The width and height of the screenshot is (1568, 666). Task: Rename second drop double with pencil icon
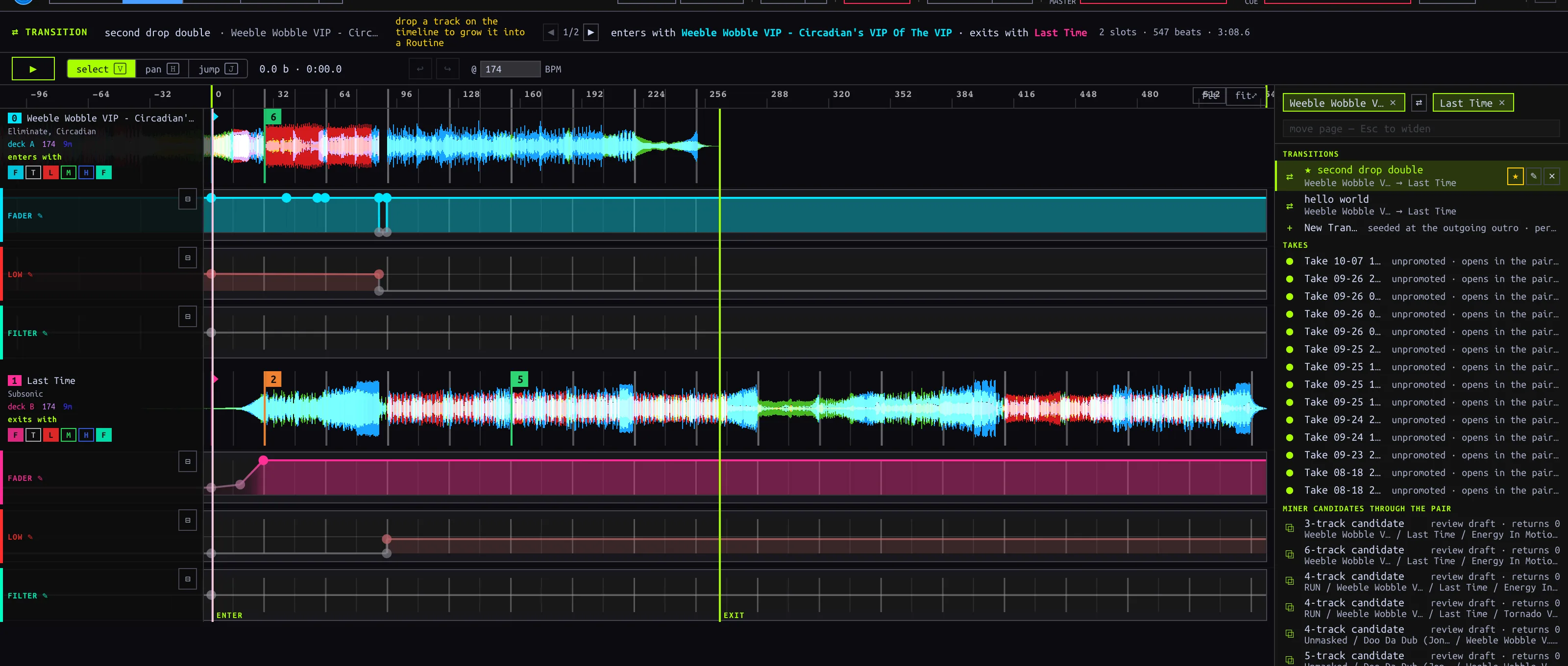point(1534,176)
